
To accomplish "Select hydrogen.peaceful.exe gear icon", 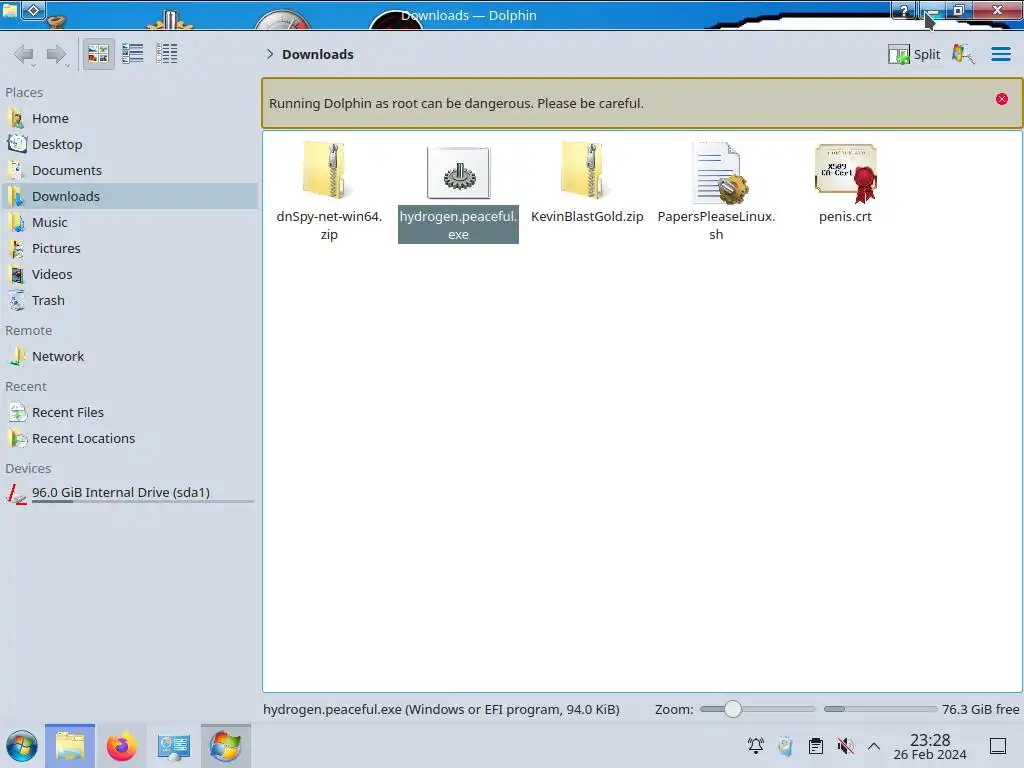I will coord(458,173).
